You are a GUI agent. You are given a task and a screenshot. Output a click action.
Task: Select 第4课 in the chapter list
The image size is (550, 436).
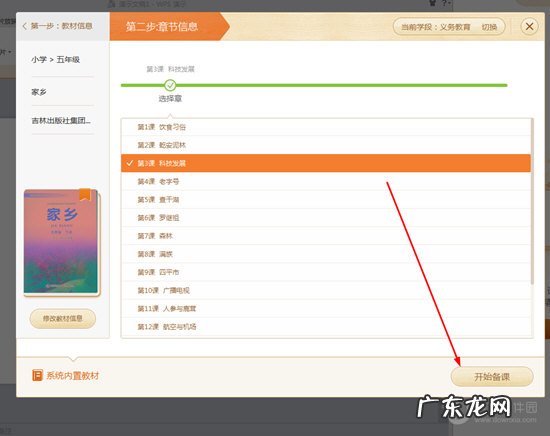[x=326, y=181]
